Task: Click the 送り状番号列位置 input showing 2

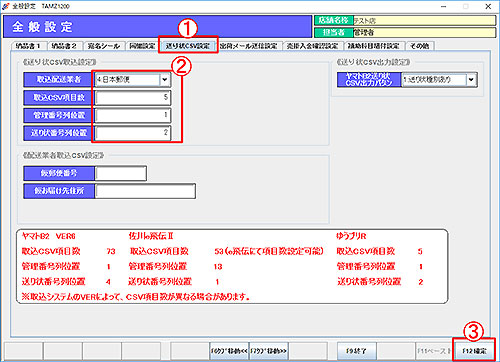Action: [133, 133]
